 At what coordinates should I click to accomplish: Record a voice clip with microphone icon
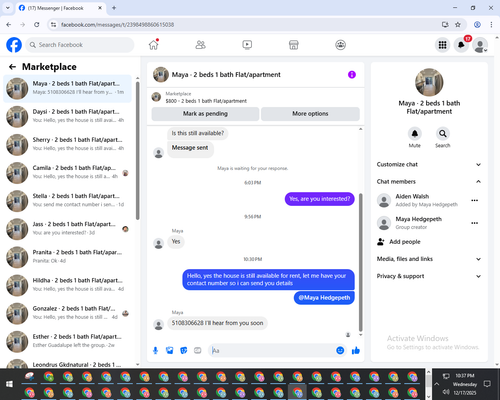pos(155,350)
